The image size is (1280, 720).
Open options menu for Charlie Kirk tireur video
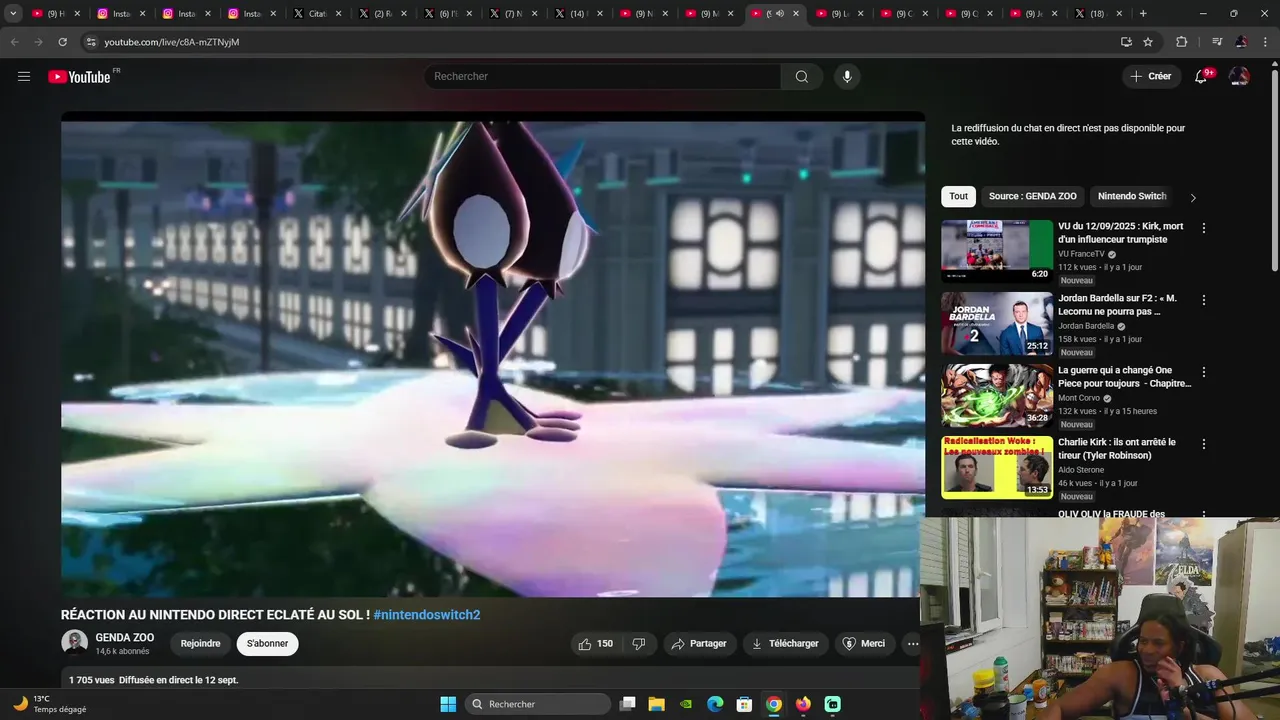(x=1204, y=444)
